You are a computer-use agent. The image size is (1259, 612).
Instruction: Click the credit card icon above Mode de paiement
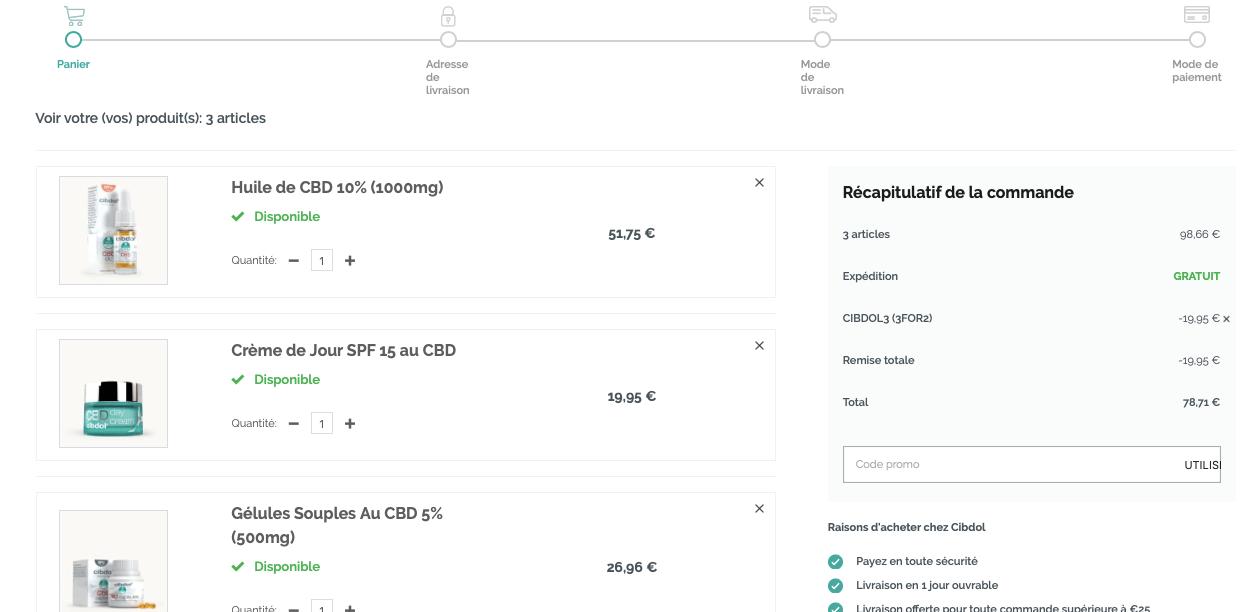click(1197, 14)
